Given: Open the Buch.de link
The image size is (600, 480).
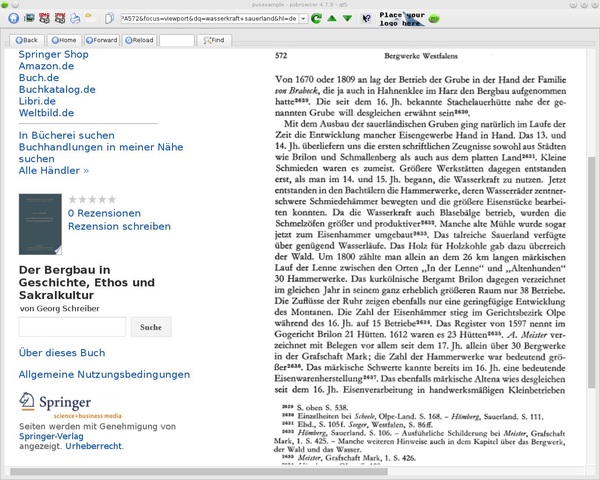Looking at the screenshot, I should [x=39, y=78].
